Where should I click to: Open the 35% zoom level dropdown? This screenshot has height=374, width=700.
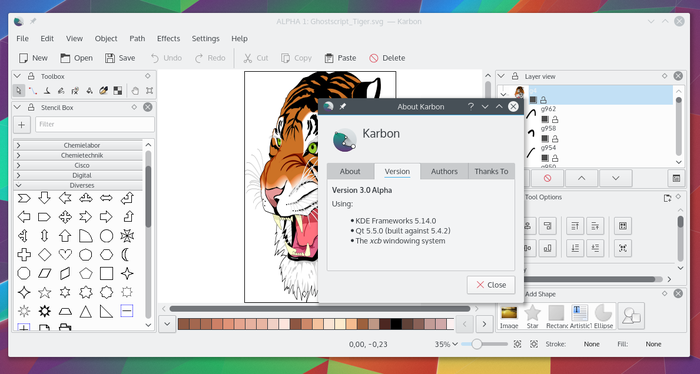(x=446, y=344)
